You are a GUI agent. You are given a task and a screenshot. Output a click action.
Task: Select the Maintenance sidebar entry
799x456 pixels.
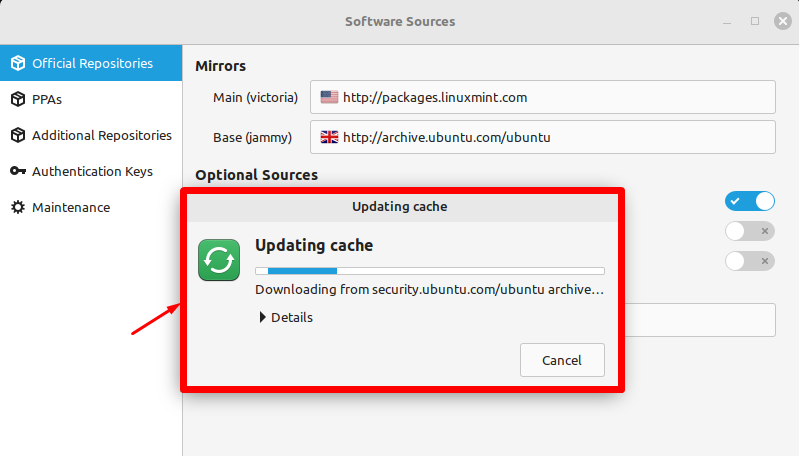coord(70,207)
